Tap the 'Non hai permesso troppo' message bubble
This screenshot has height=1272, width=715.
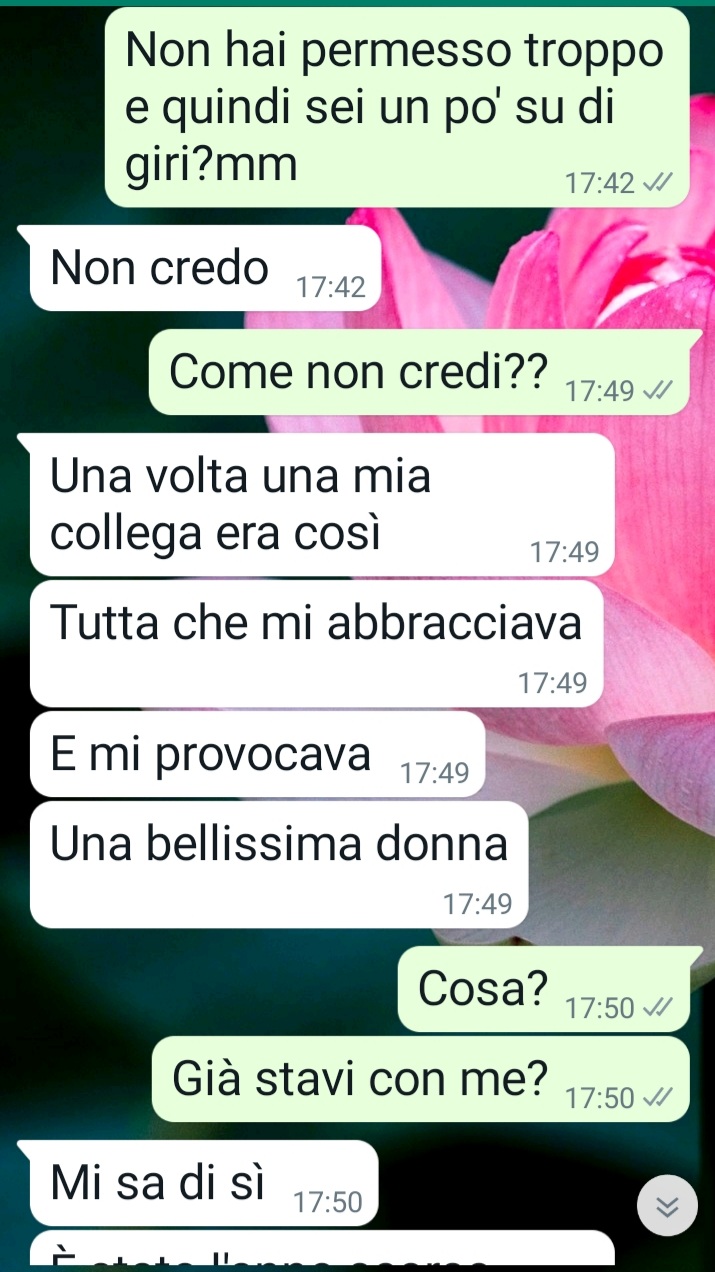point(397,107)
